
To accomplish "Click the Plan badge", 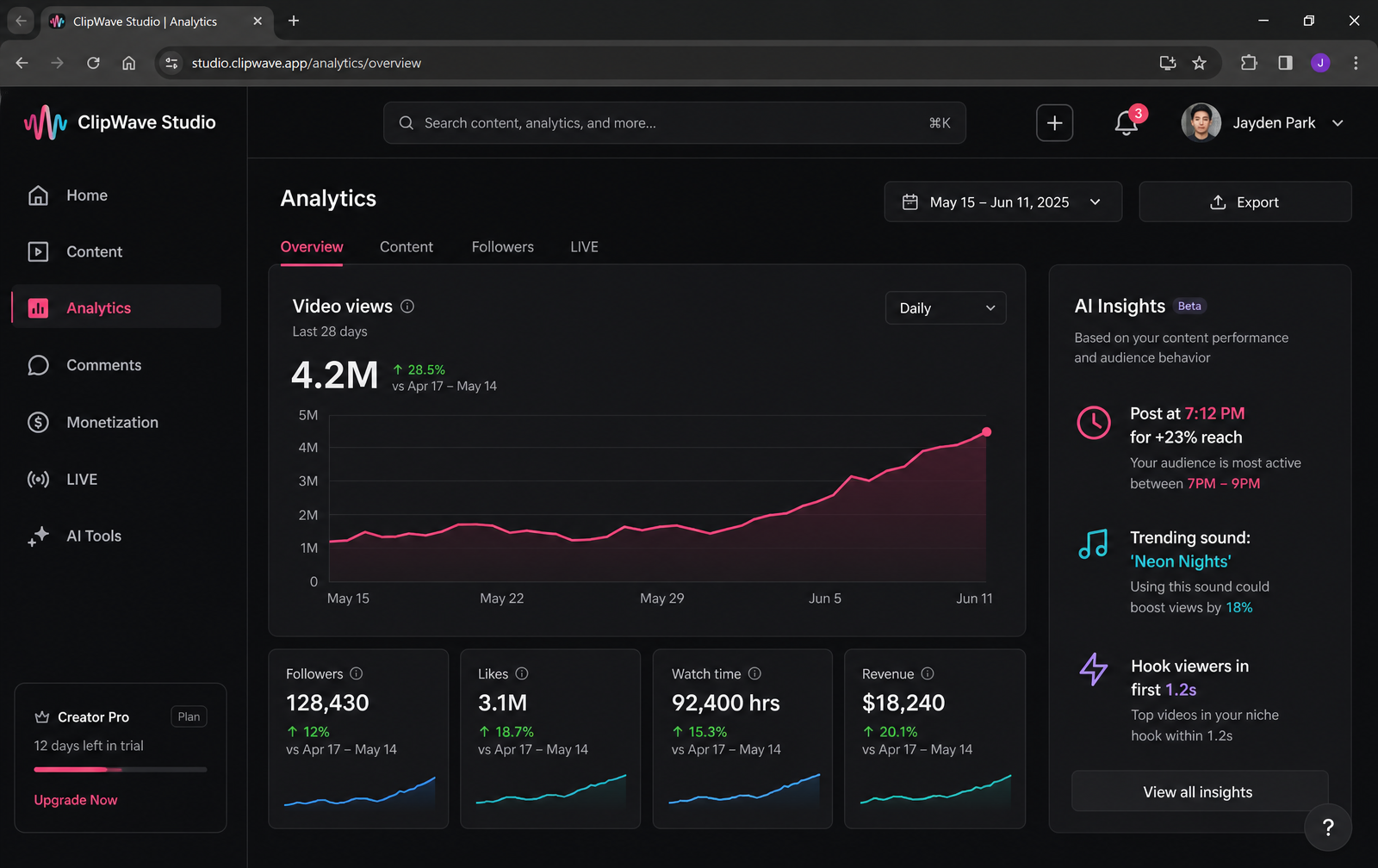I will point(189,716).
